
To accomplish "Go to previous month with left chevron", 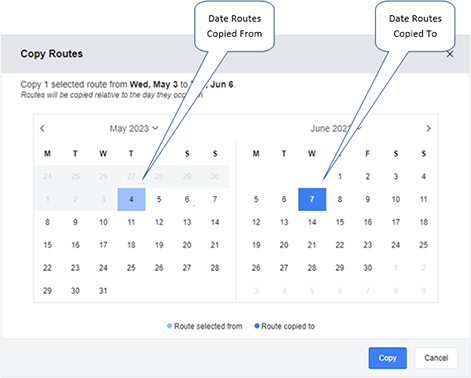I will [x=42, y=128].
